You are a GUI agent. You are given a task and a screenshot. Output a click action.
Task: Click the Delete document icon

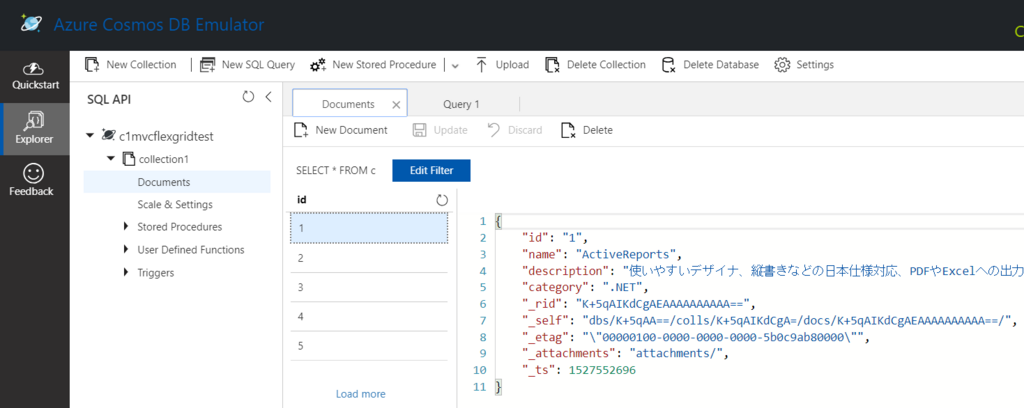(568, 130)
